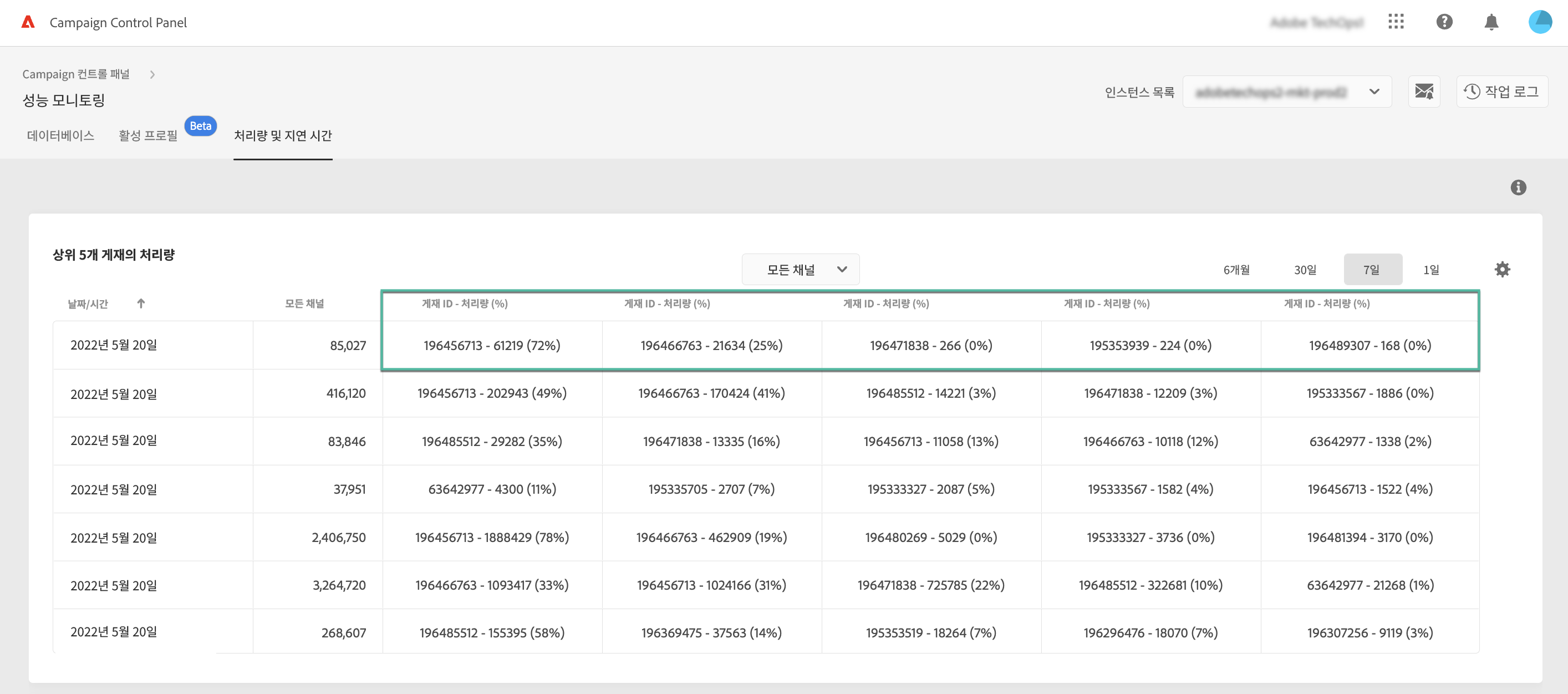Screen dimensions: 1568x694
Task: Select the 30일 time range
Action: 1305,270
